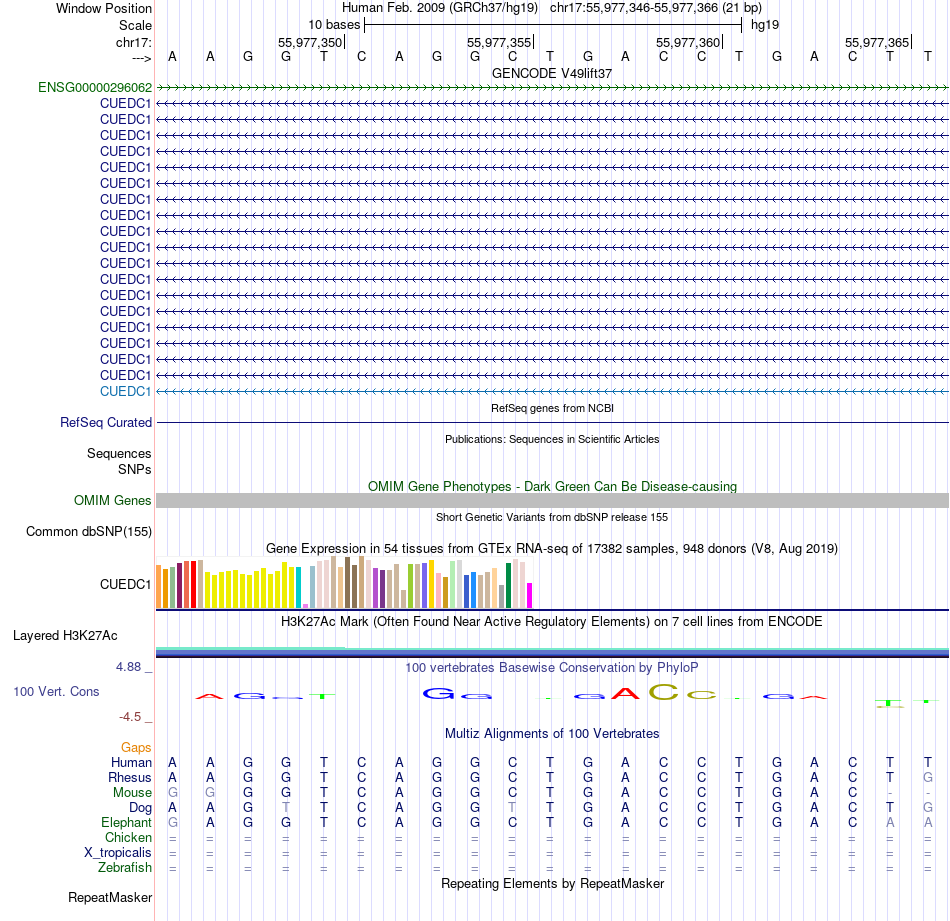Select the Human alignment row label
Screen dimensions: 950x921
pyautogui.click(x=131, y=762)
